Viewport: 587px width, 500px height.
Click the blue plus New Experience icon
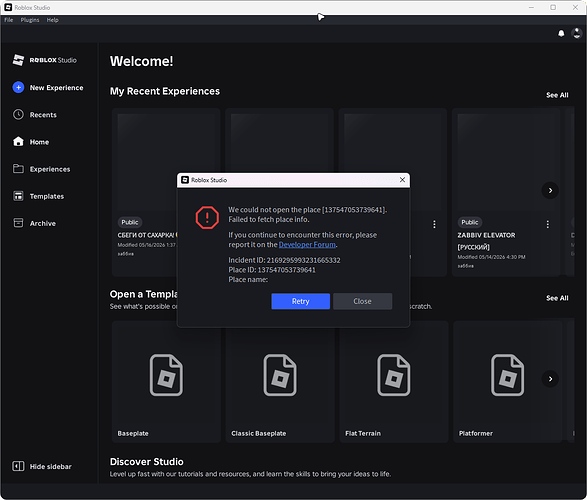coord(18,87)
